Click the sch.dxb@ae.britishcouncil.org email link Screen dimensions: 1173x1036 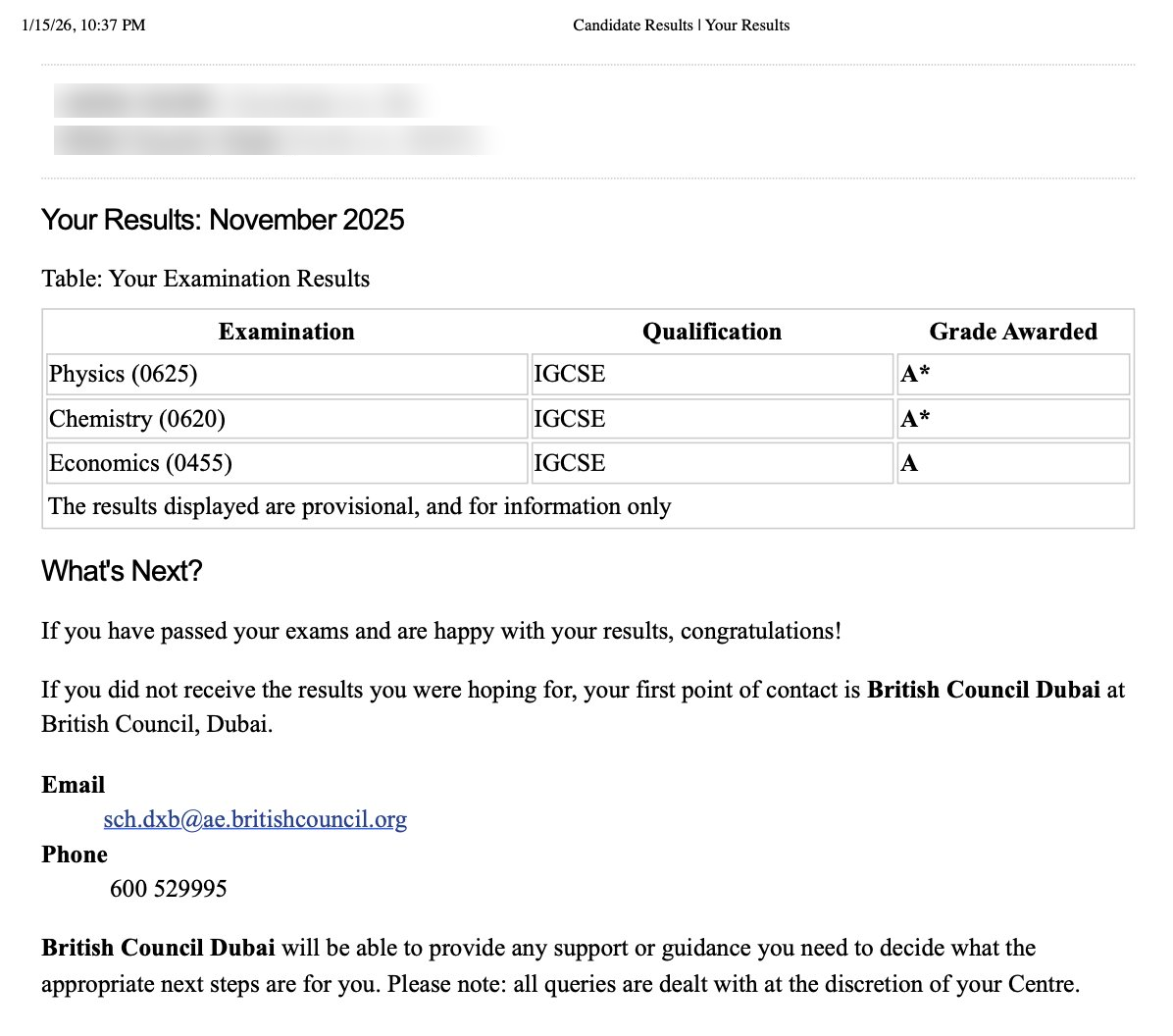coord(255,819)
